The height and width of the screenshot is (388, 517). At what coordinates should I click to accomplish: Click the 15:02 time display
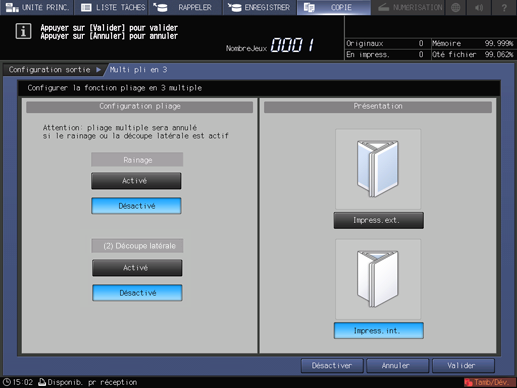pos(23,382)
